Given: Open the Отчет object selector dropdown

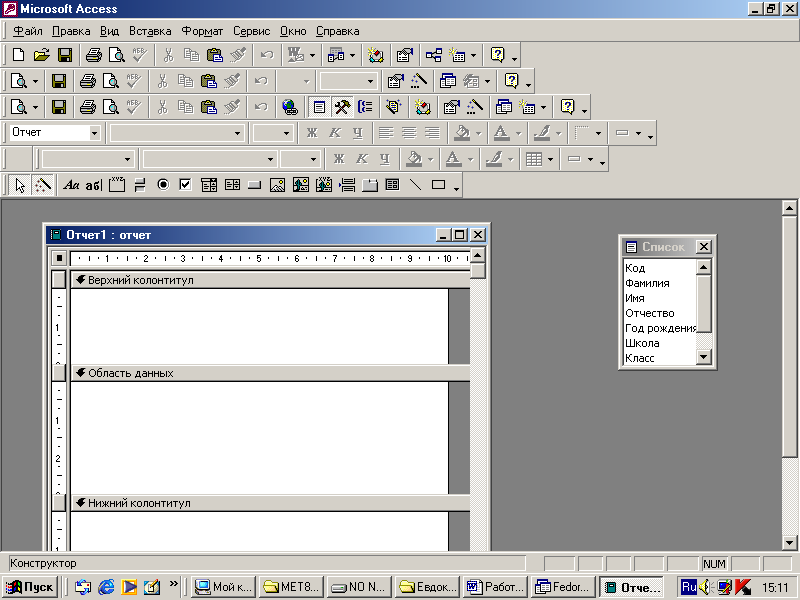Looking at the screenshot, I should (x=94, y=133).
